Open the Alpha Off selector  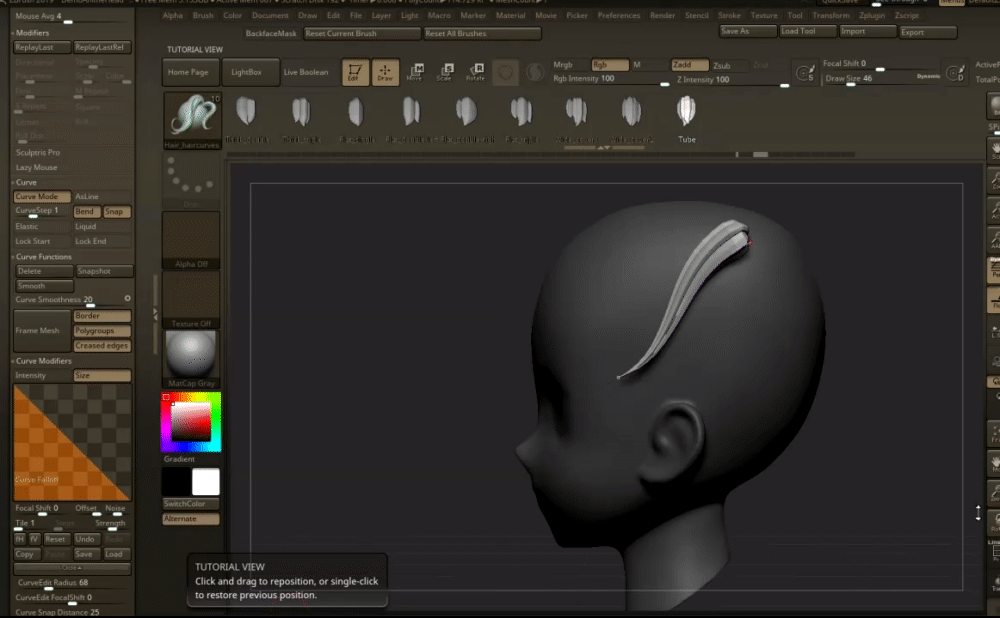(191, 240)
